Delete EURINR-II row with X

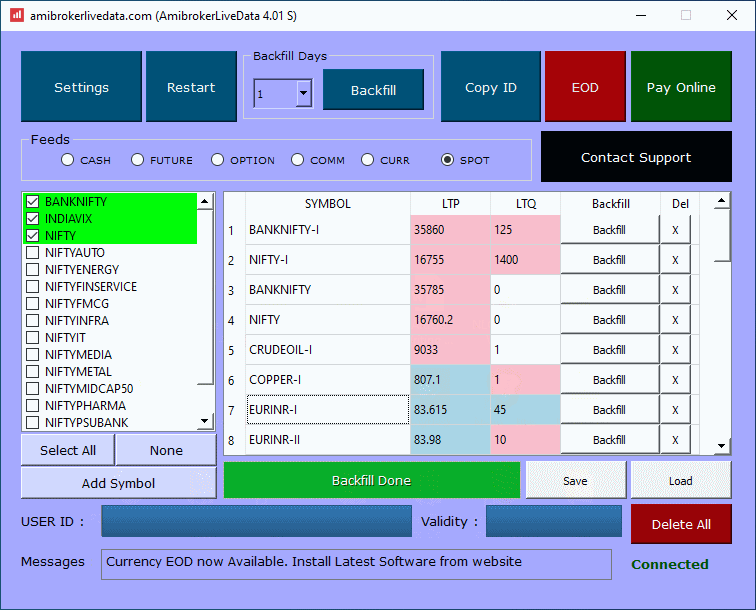pos(675,439)
